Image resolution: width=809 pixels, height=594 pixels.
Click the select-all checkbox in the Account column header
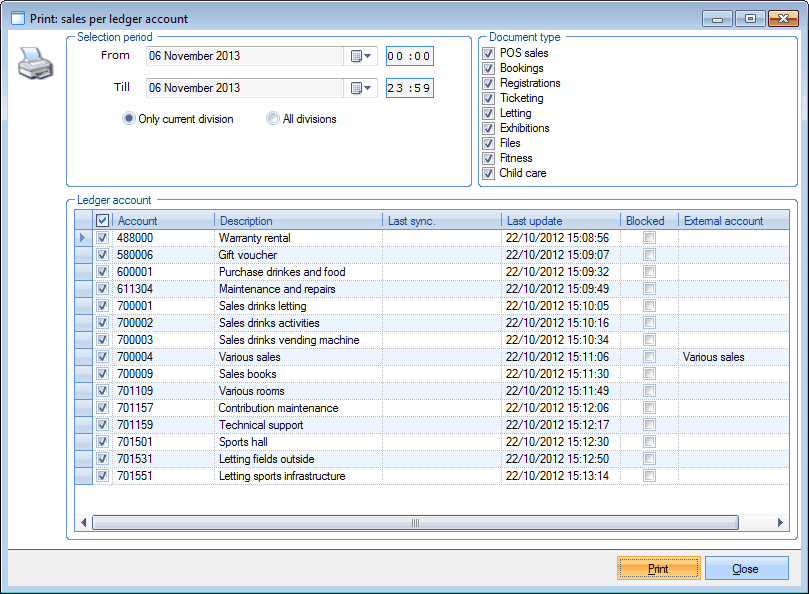103,220
